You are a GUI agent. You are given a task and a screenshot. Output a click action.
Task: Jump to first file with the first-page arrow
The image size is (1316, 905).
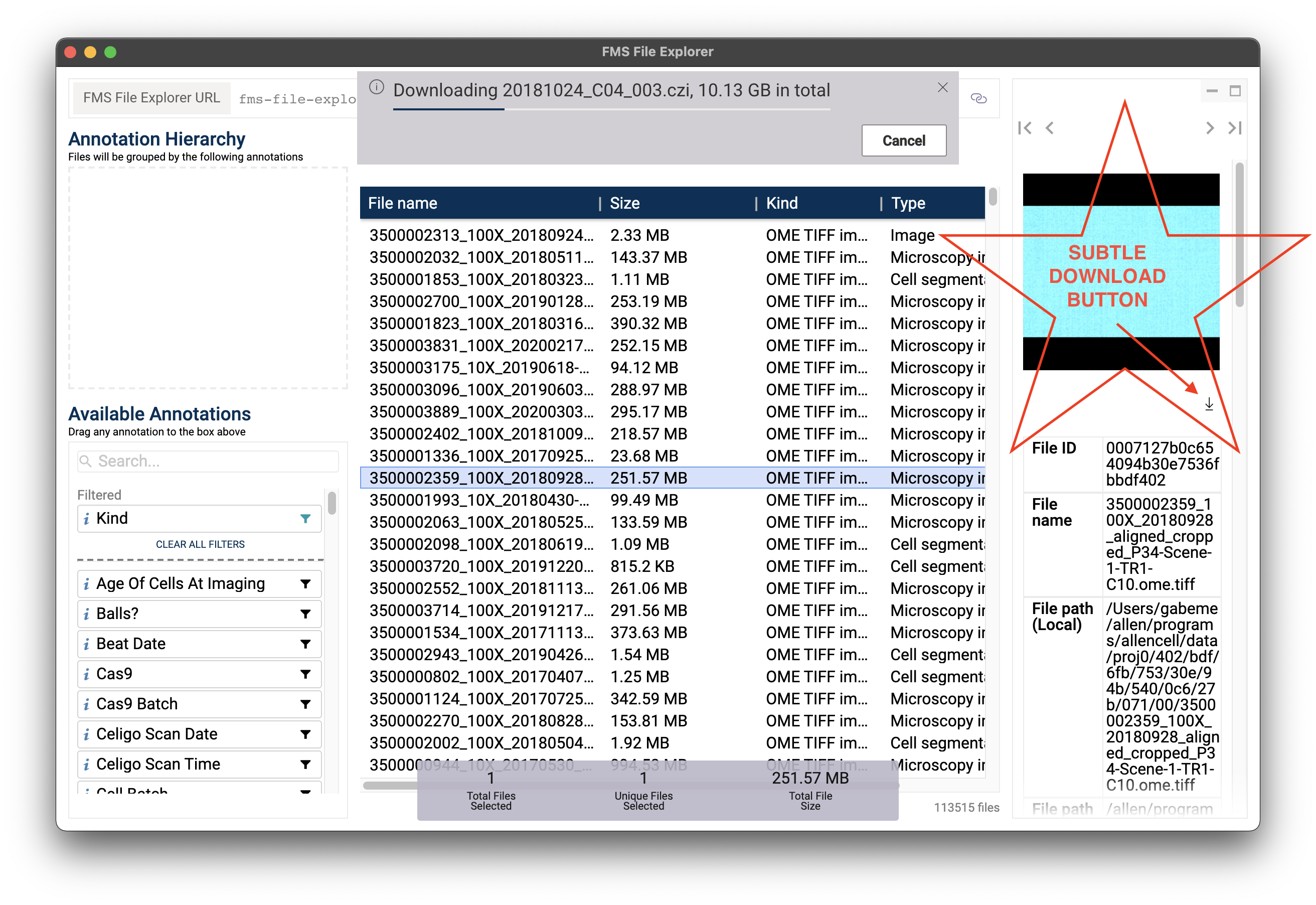[1024, 127]
